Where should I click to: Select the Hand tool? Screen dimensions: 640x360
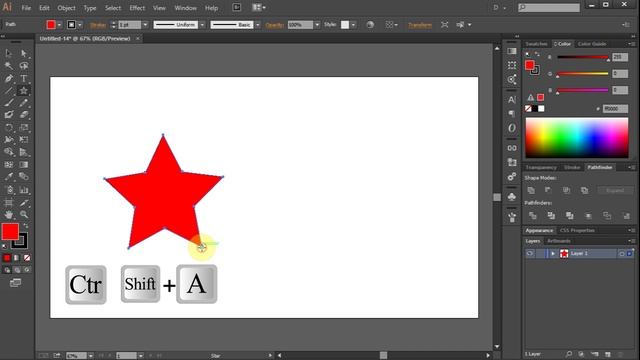(x=9, y=214)
